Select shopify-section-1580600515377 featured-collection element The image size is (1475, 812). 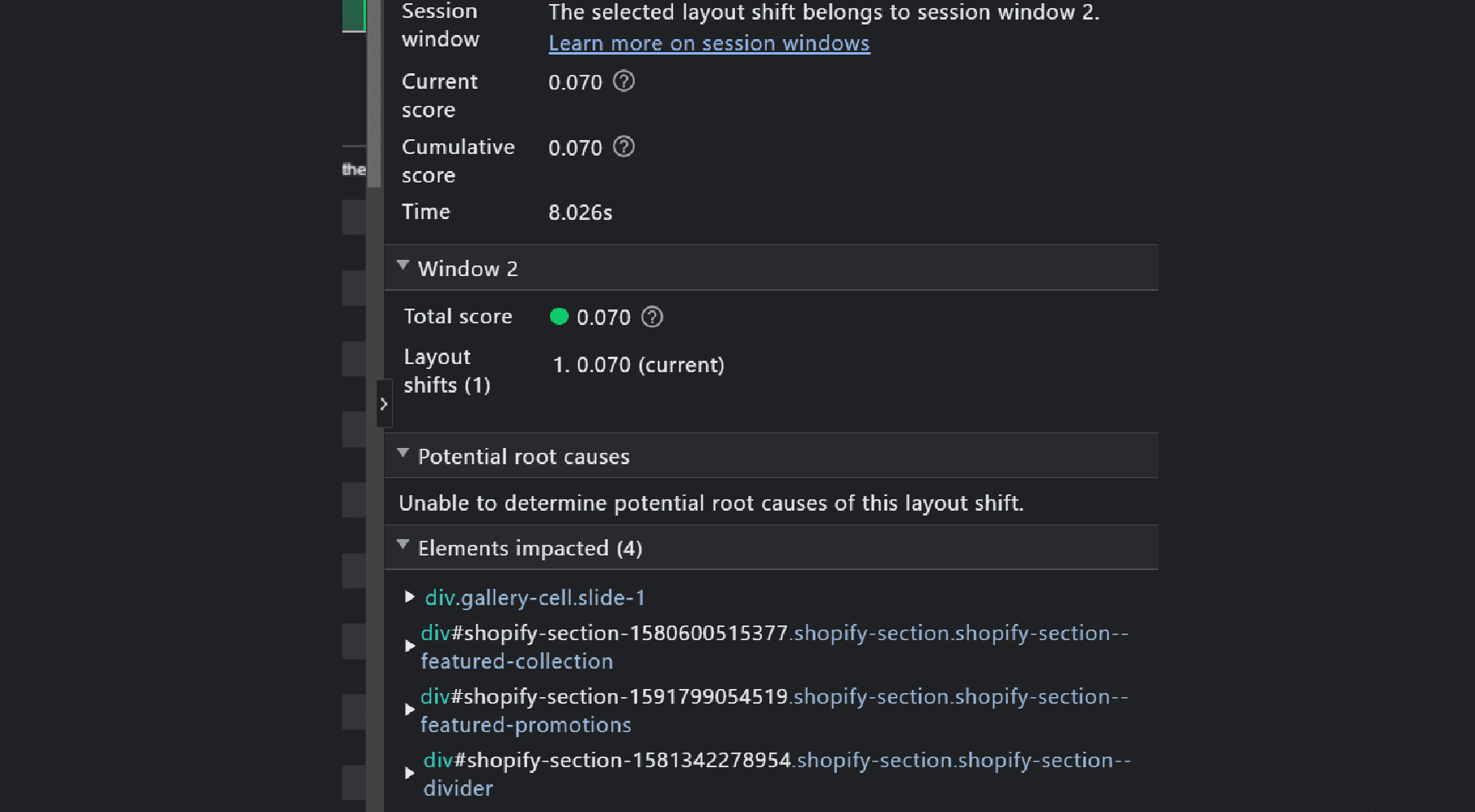774,647
